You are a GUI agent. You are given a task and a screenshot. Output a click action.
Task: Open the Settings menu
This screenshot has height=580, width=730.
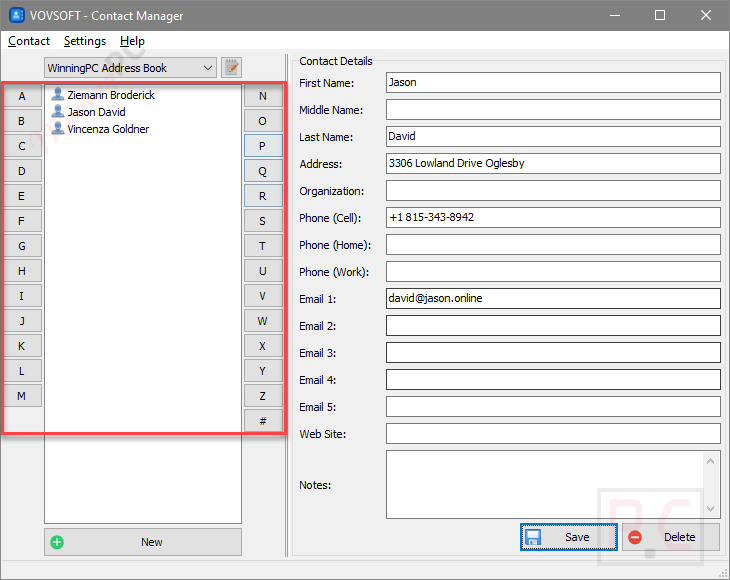click(x=85, y=41)
